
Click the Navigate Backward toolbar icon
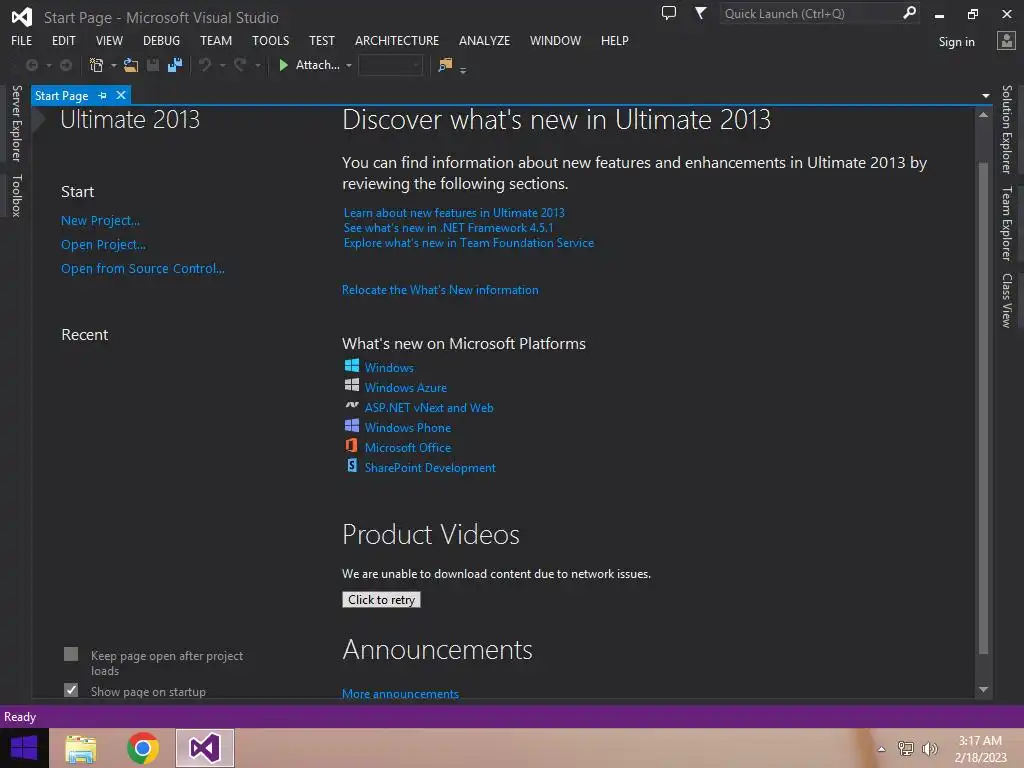tap(31, 65)
